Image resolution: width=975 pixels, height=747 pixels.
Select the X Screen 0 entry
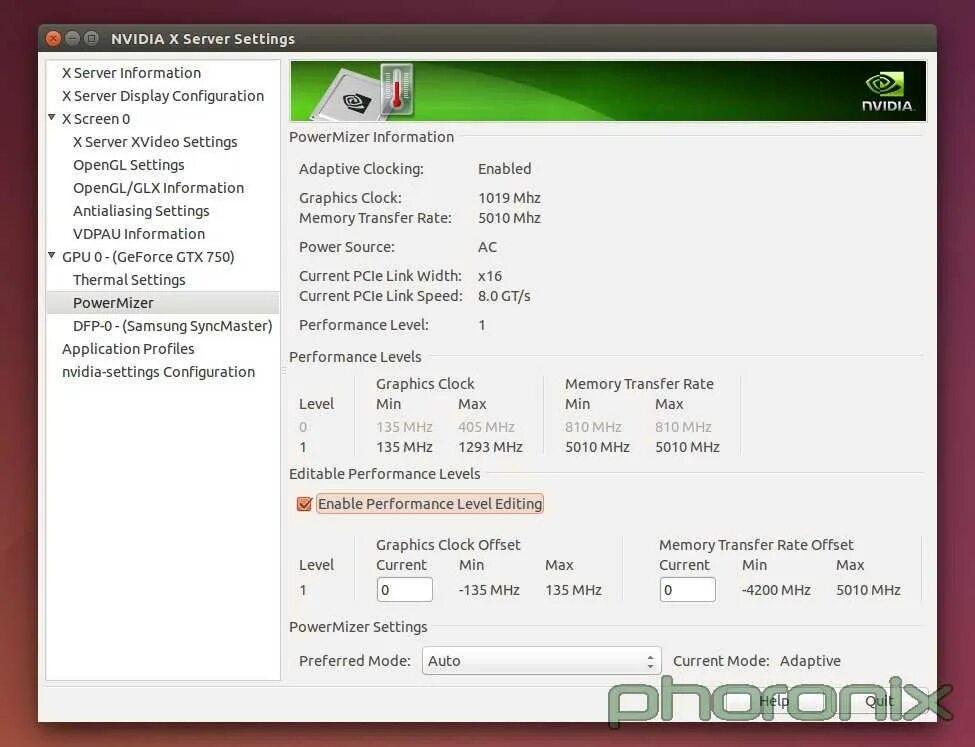[96, 119]
